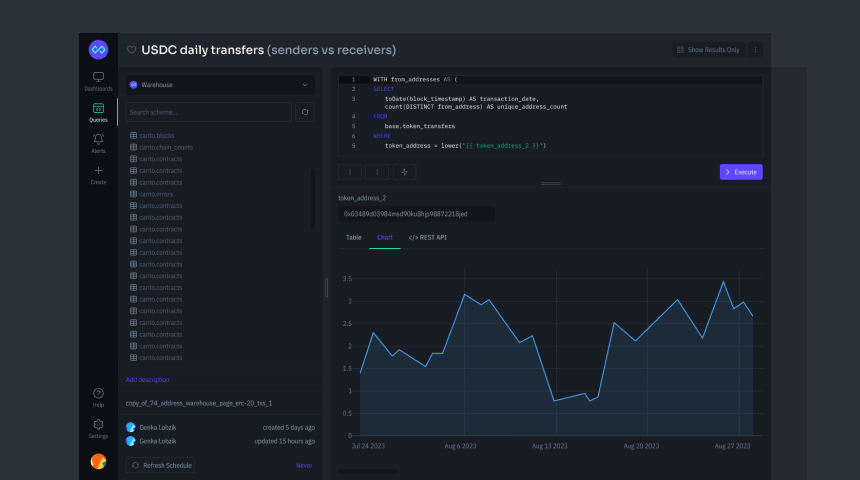
Task: Toggle Show Results Only
Action: tap(708, 50)
